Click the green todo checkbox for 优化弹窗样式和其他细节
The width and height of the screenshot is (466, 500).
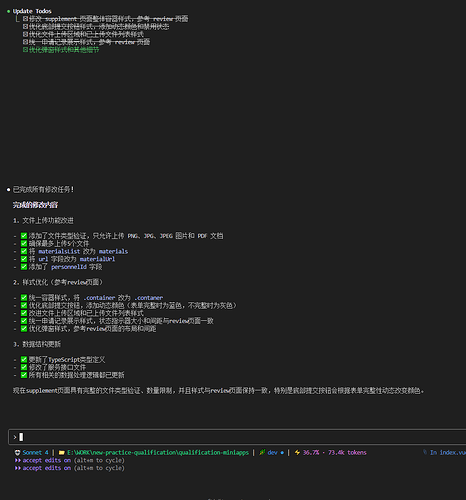pyautogui.click(x=25, y=50)
